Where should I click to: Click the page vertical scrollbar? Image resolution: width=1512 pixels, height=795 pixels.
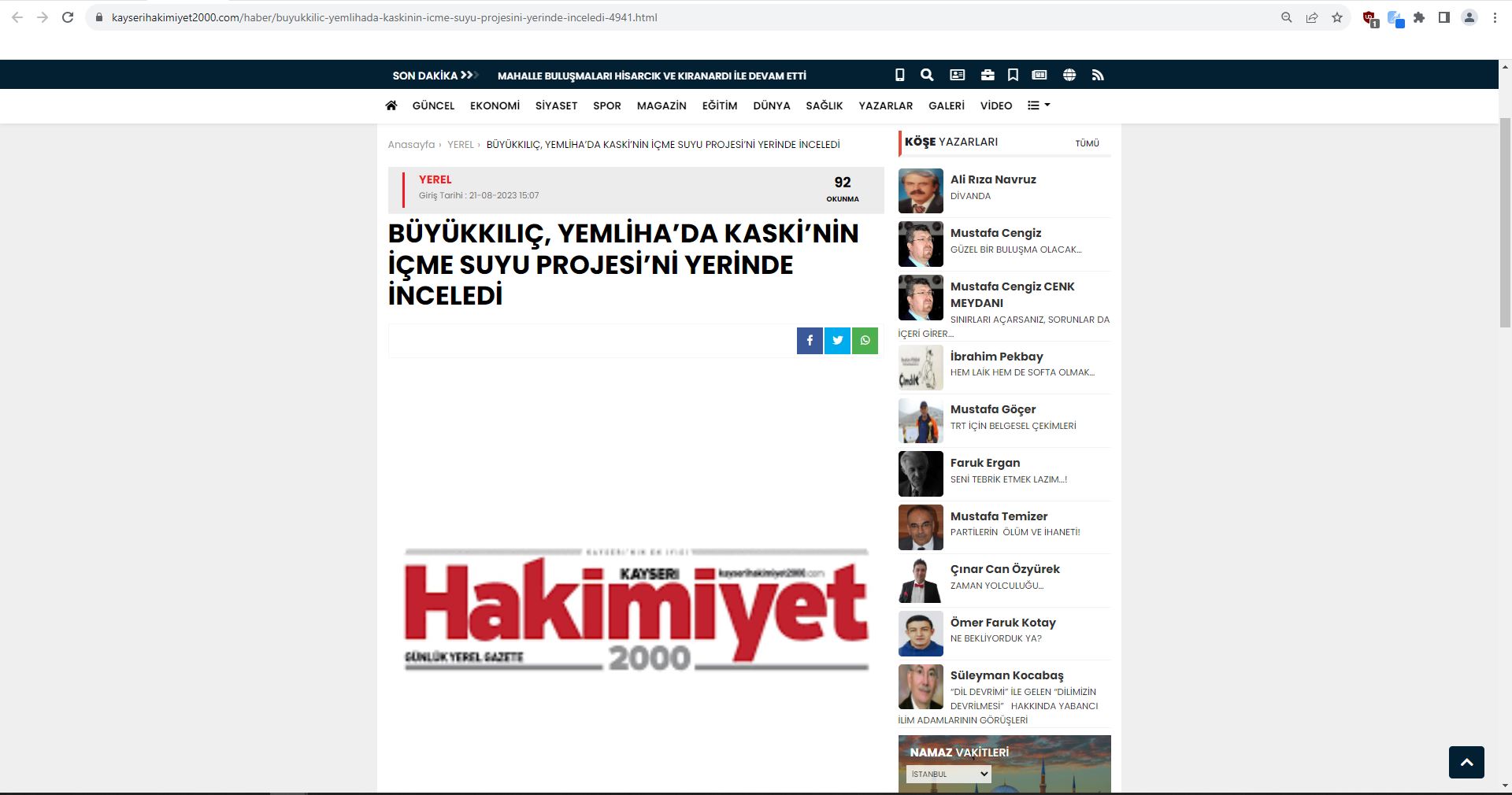tap(1505, 223)
